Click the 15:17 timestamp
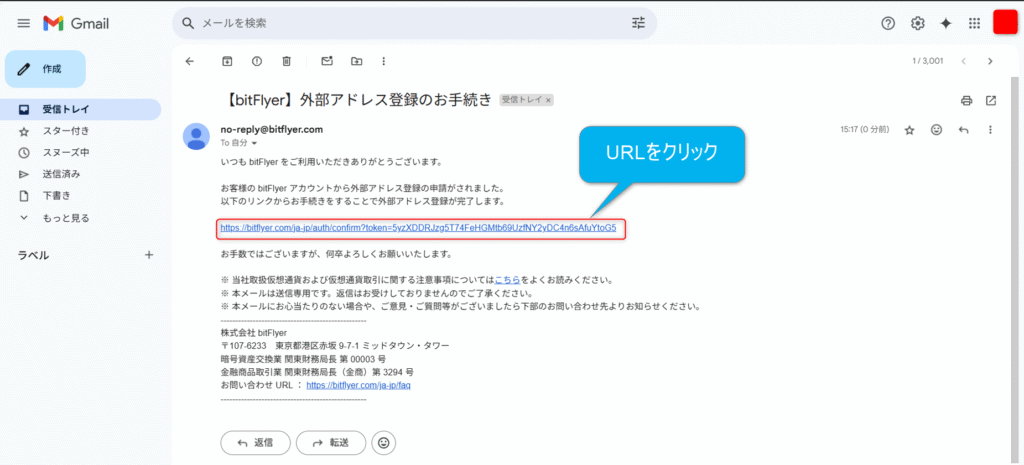The image size is (1024, 465). pos(865,130)
